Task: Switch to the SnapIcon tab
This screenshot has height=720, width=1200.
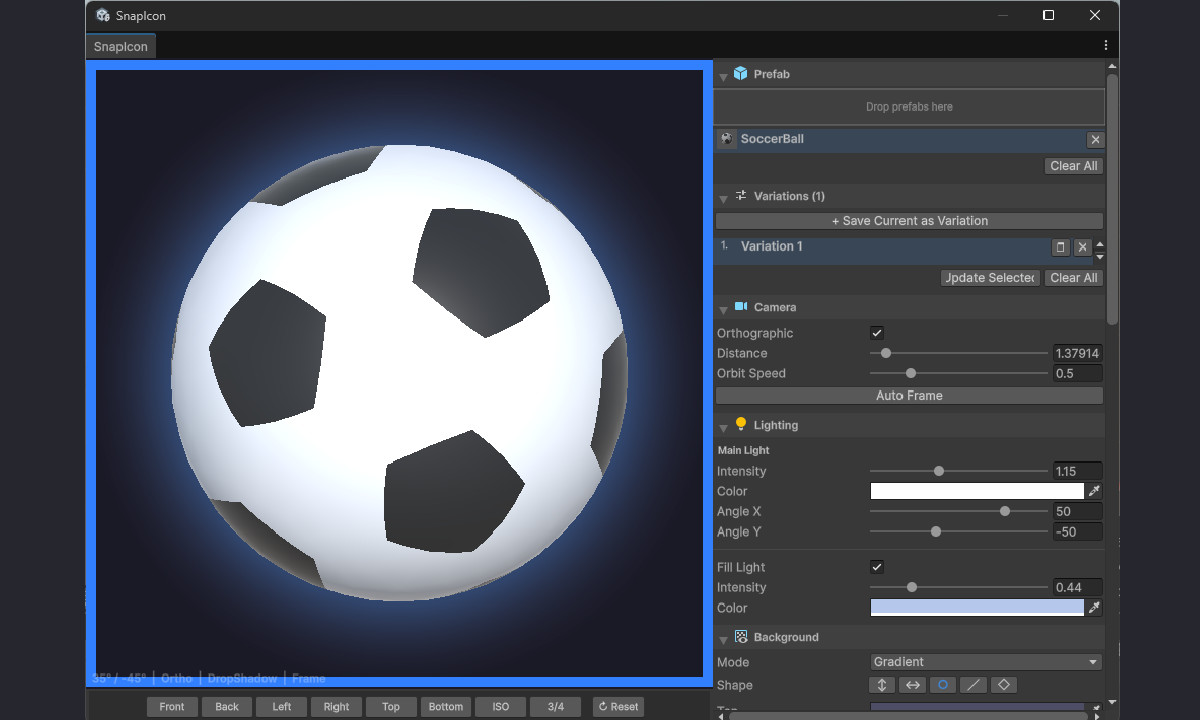Action: 119,46
